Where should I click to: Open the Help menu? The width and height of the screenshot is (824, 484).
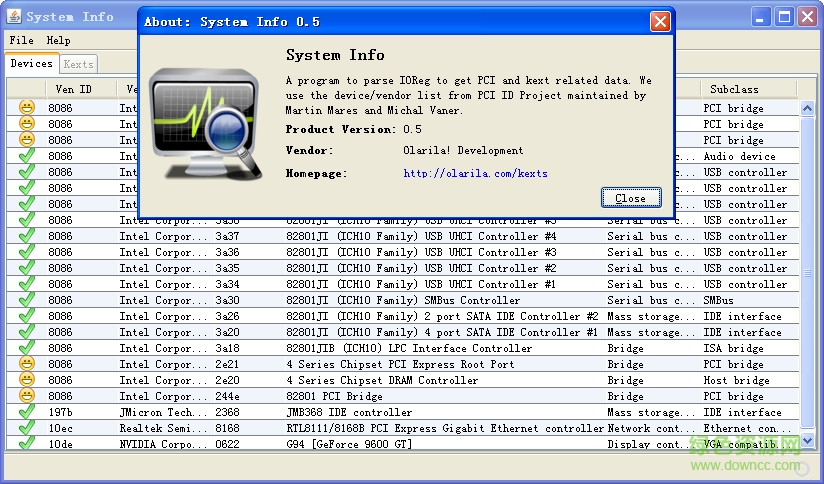pyautogui.click(x=58, y=40)
